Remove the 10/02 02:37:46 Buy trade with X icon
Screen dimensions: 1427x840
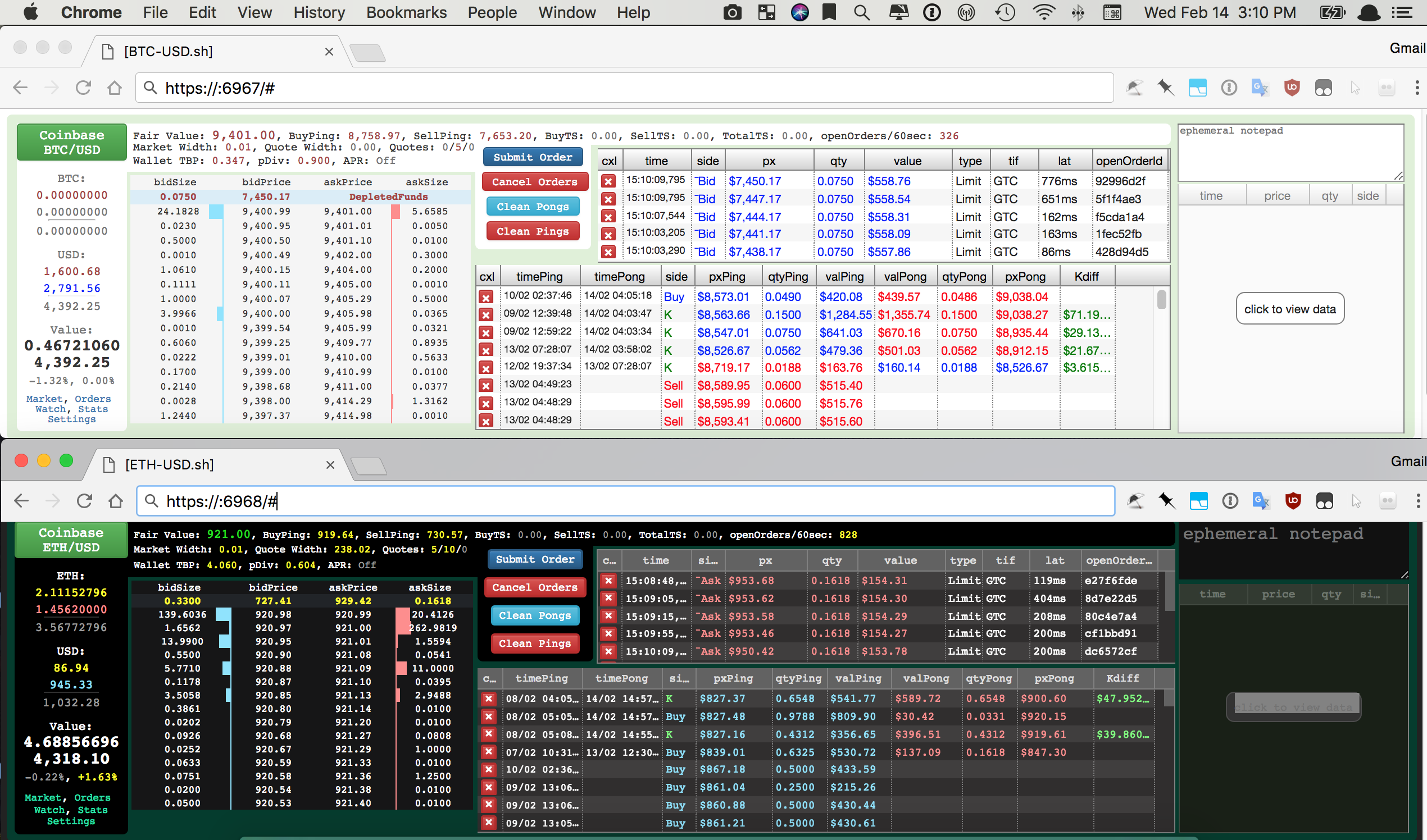pos(486,297)
